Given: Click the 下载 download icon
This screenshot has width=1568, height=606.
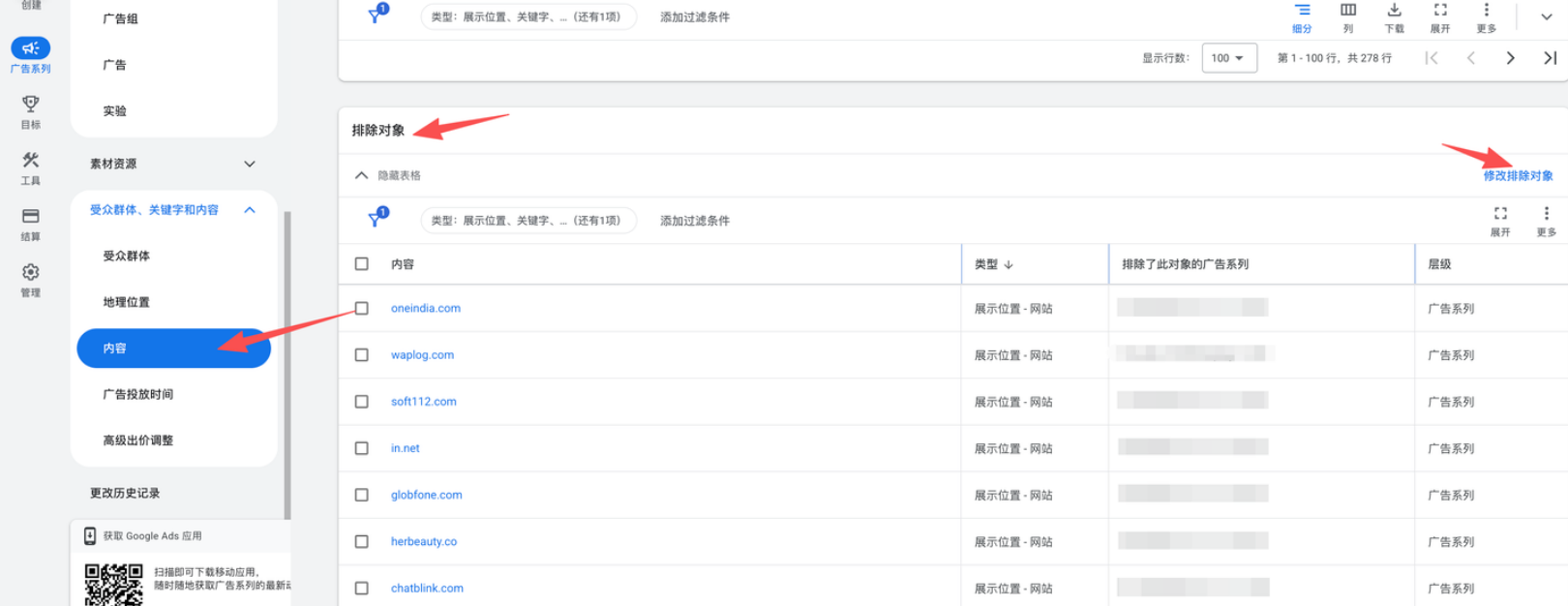Looking at the screenshot, I should point(1394,10).
